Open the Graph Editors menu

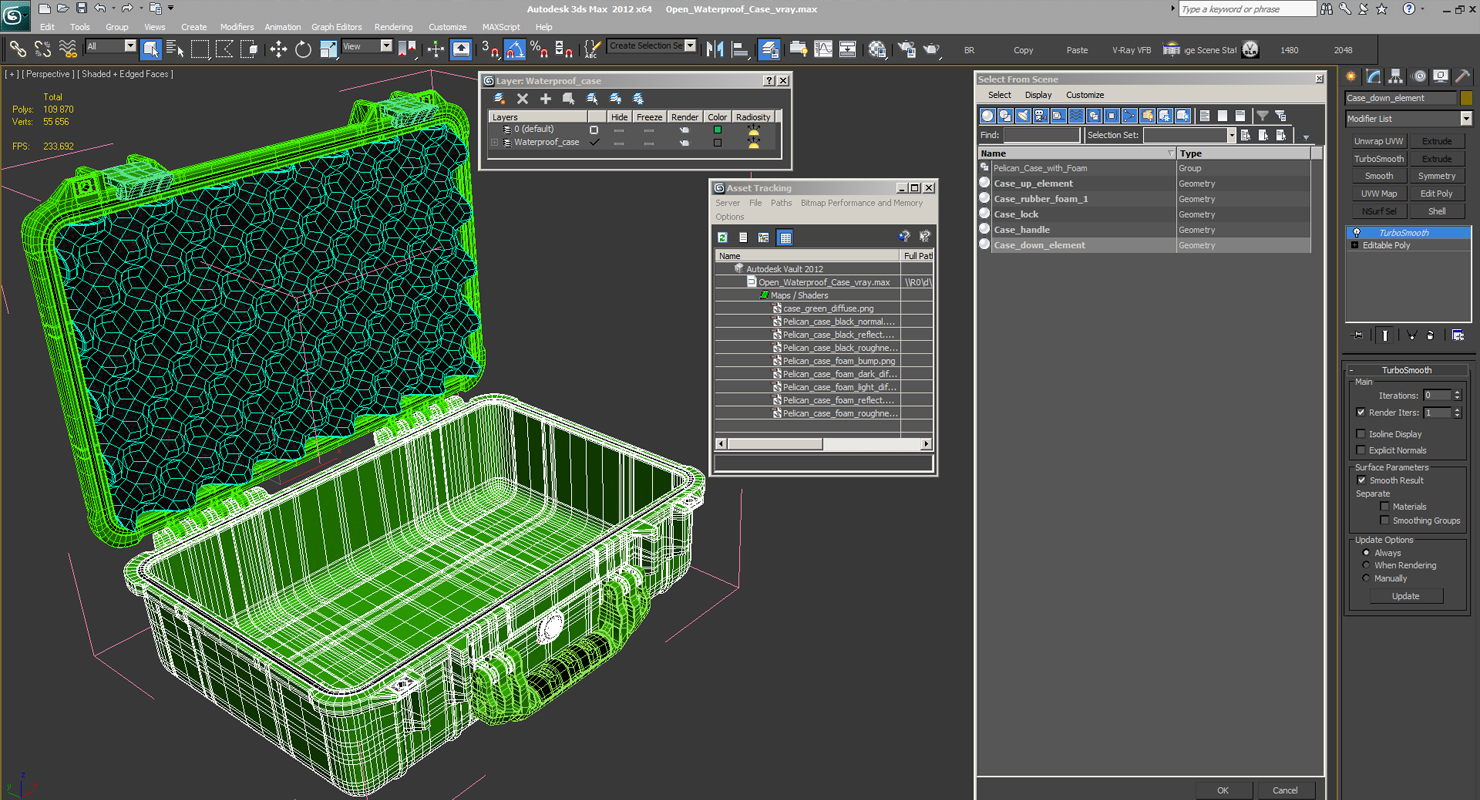(x=336, y=27)
